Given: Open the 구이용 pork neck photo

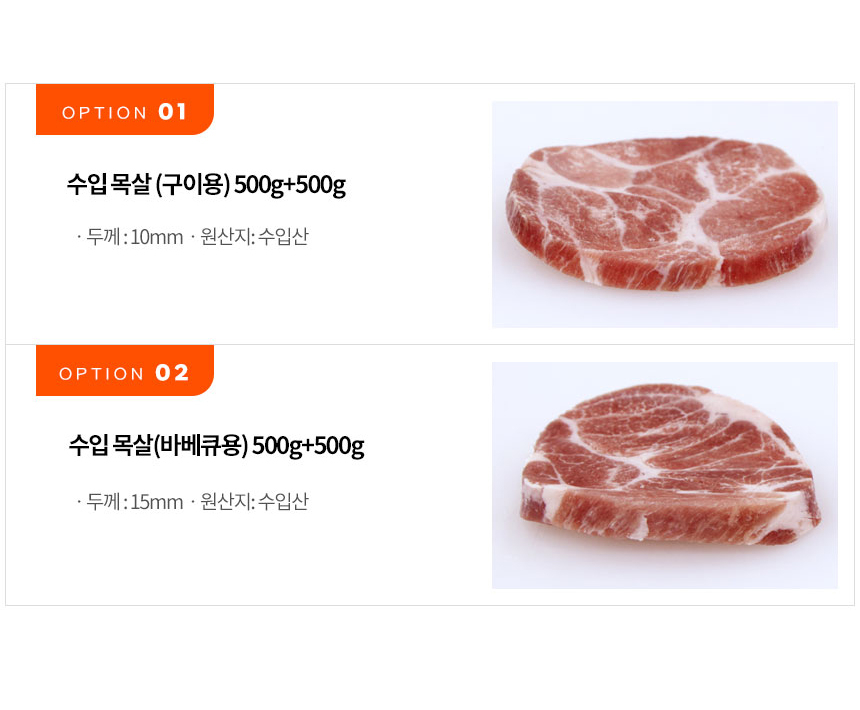Looking at the screenshot, I should point(664,214).
